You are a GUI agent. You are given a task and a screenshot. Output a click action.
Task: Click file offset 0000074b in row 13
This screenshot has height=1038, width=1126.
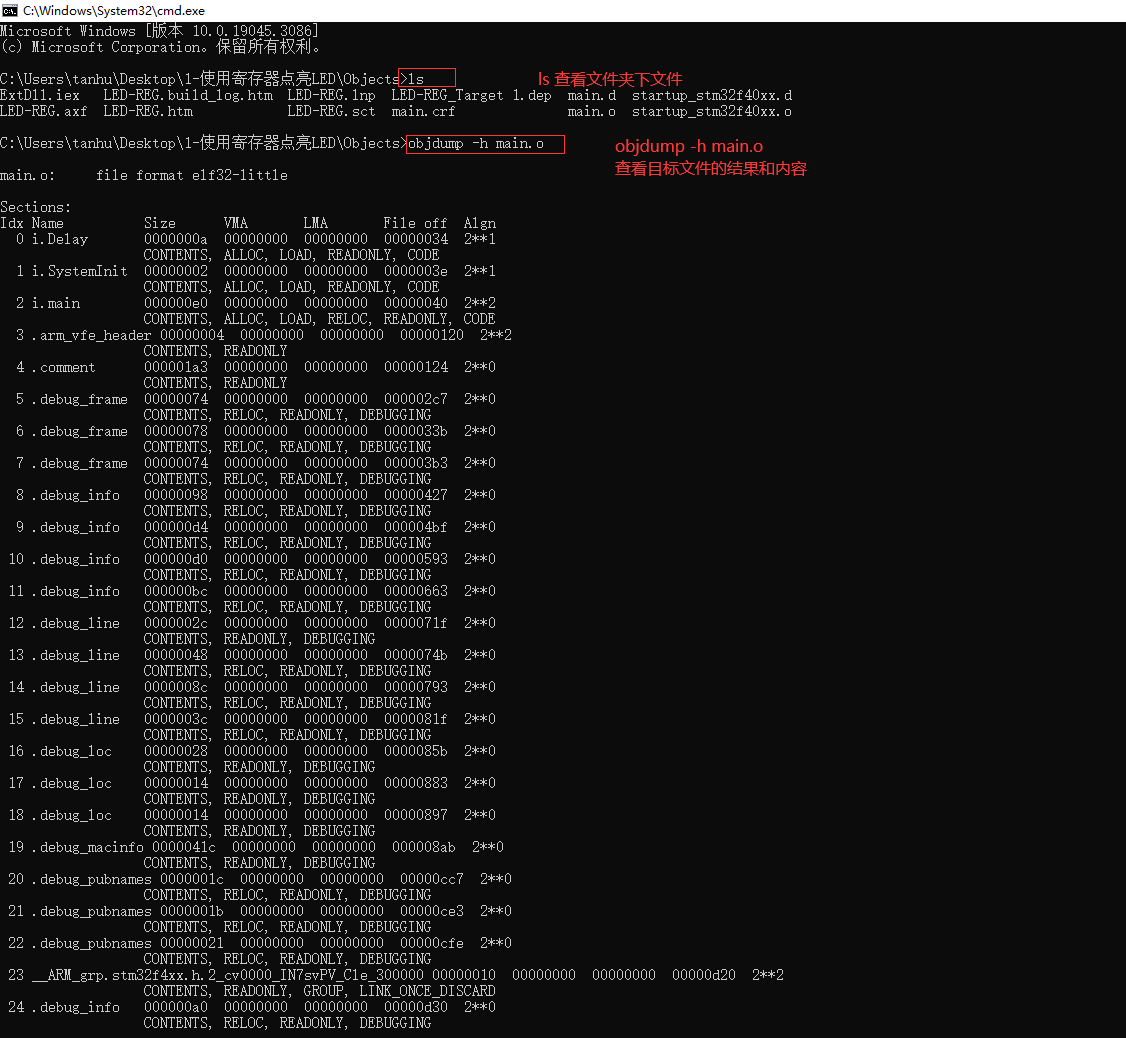click(416, 656)
